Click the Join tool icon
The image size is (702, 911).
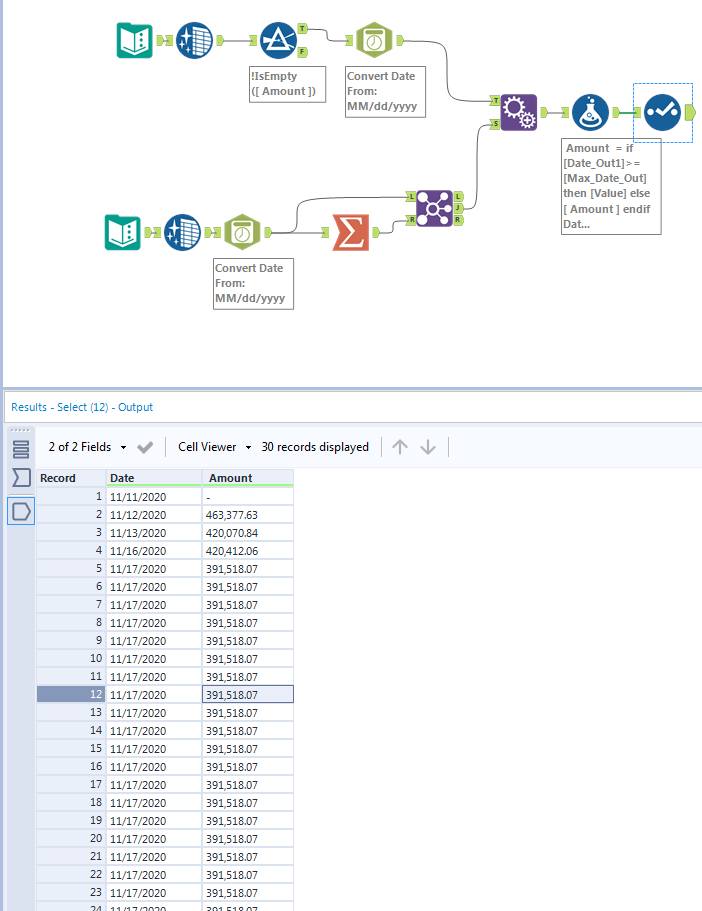tap(434, 208)
